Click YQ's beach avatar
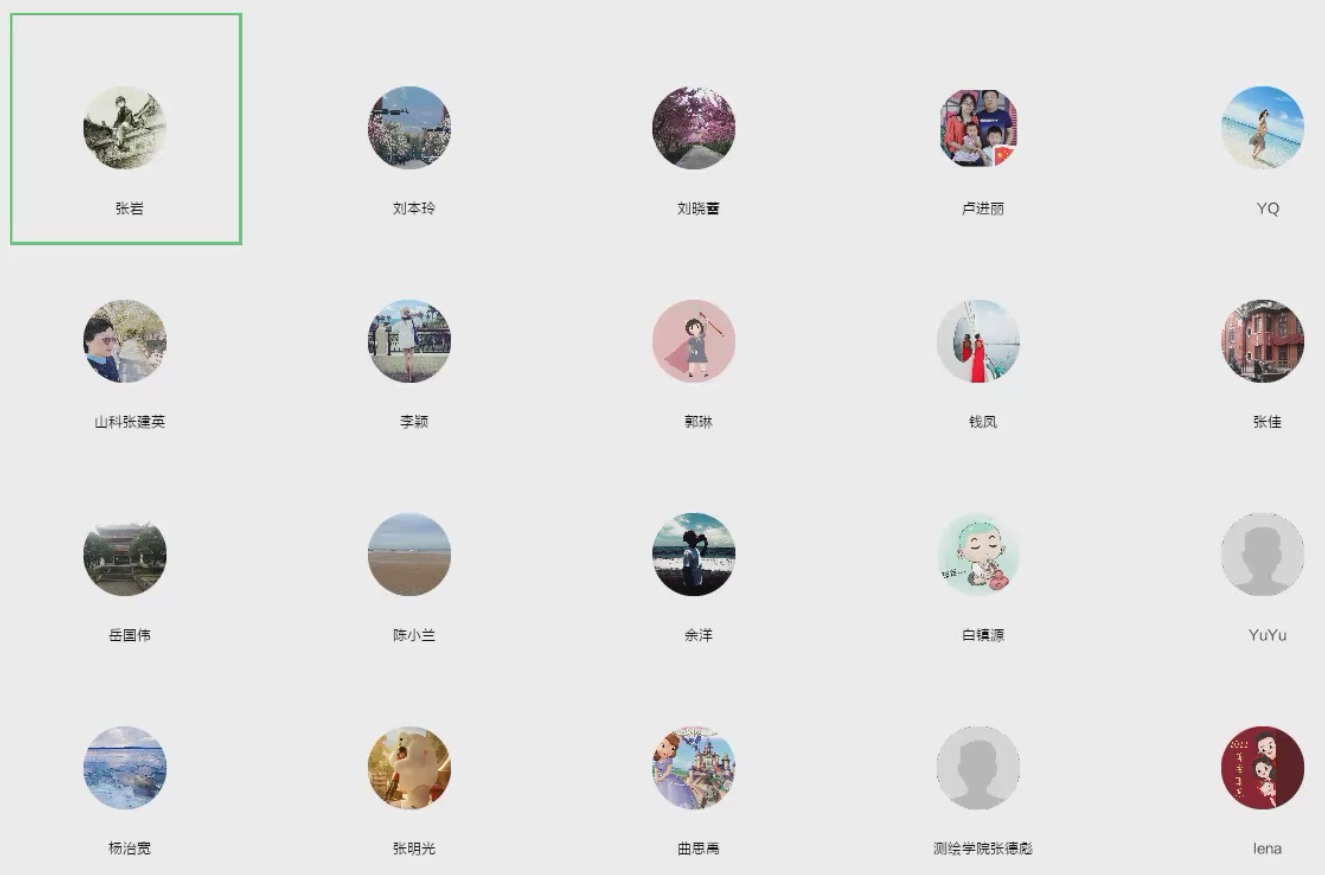This screenshot has width=1325, height=875. click(x=1262, y=127)
